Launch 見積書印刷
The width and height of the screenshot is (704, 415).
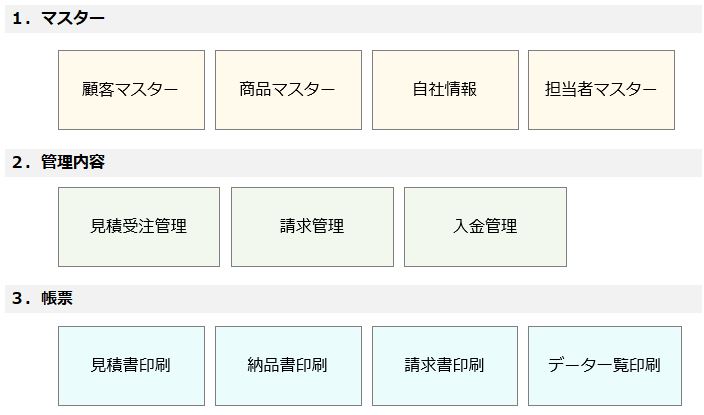(x=131, y=366)
